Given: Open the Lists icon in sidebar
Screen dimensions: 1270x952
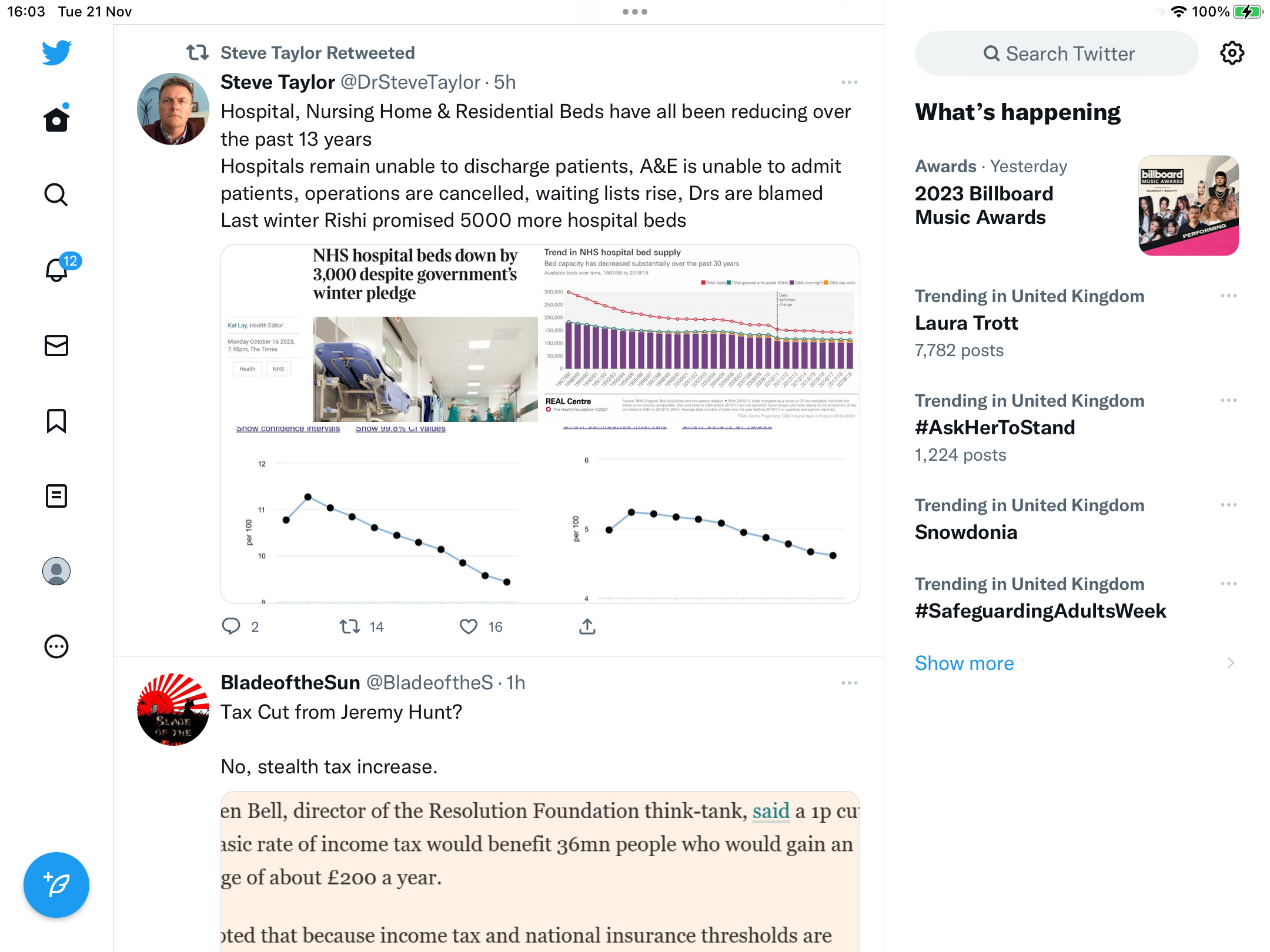Looking at the screenshot, I should (x=56, y=496).
